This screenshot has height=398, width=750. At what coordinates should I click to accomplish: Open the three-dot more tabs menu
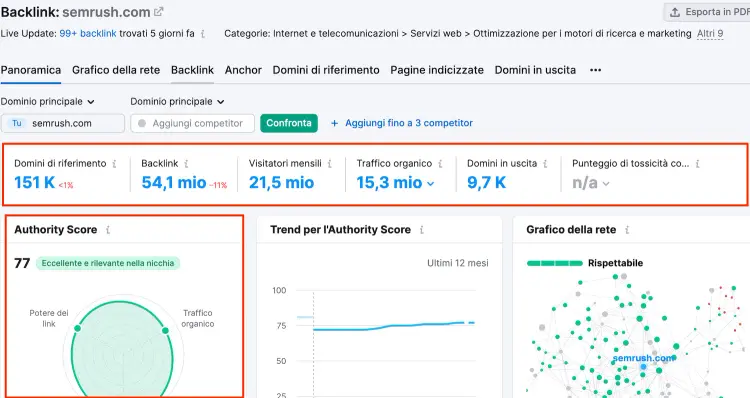coord(596,70)
